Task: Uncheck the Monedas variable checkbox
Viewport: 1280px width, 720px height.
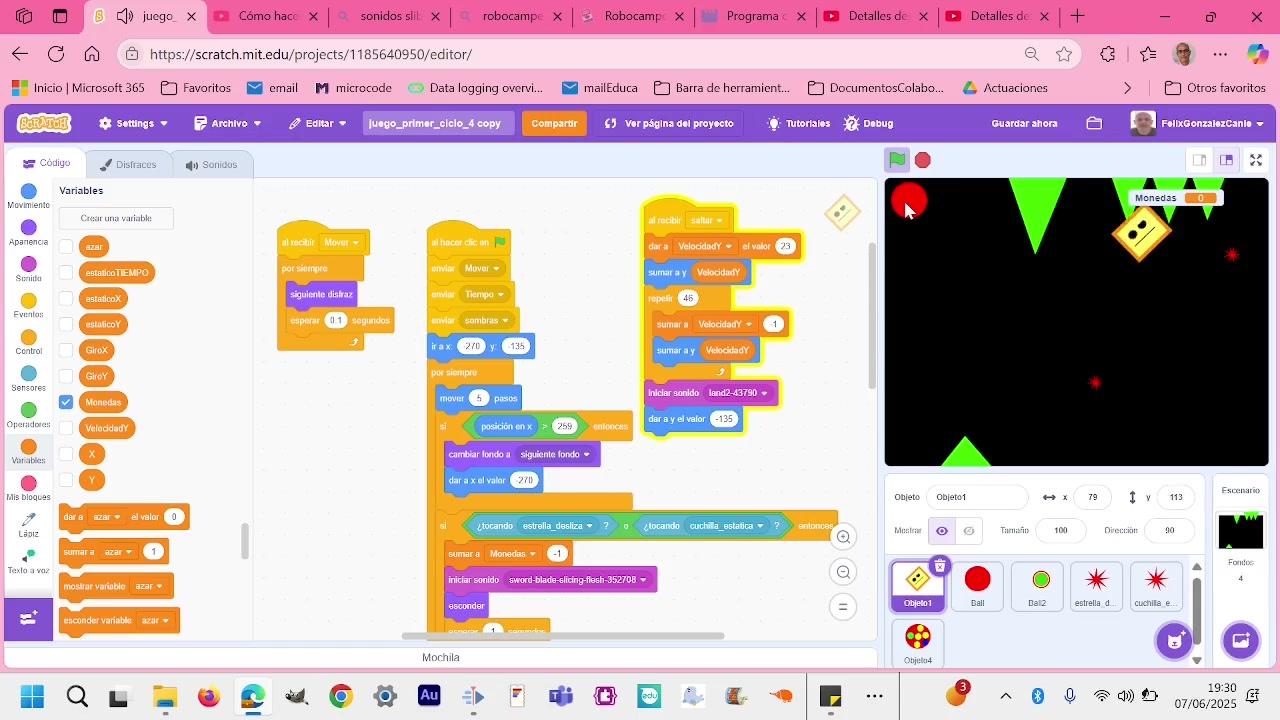Action: 66,402
